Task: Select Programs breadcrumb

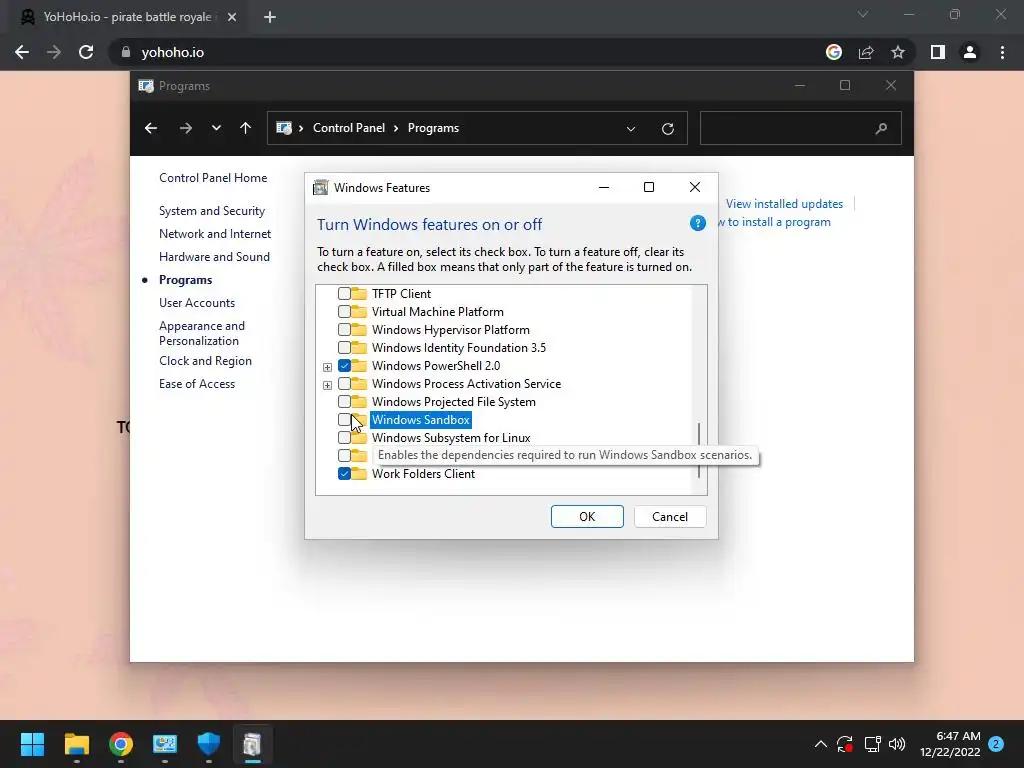Action: pos(433,128)
